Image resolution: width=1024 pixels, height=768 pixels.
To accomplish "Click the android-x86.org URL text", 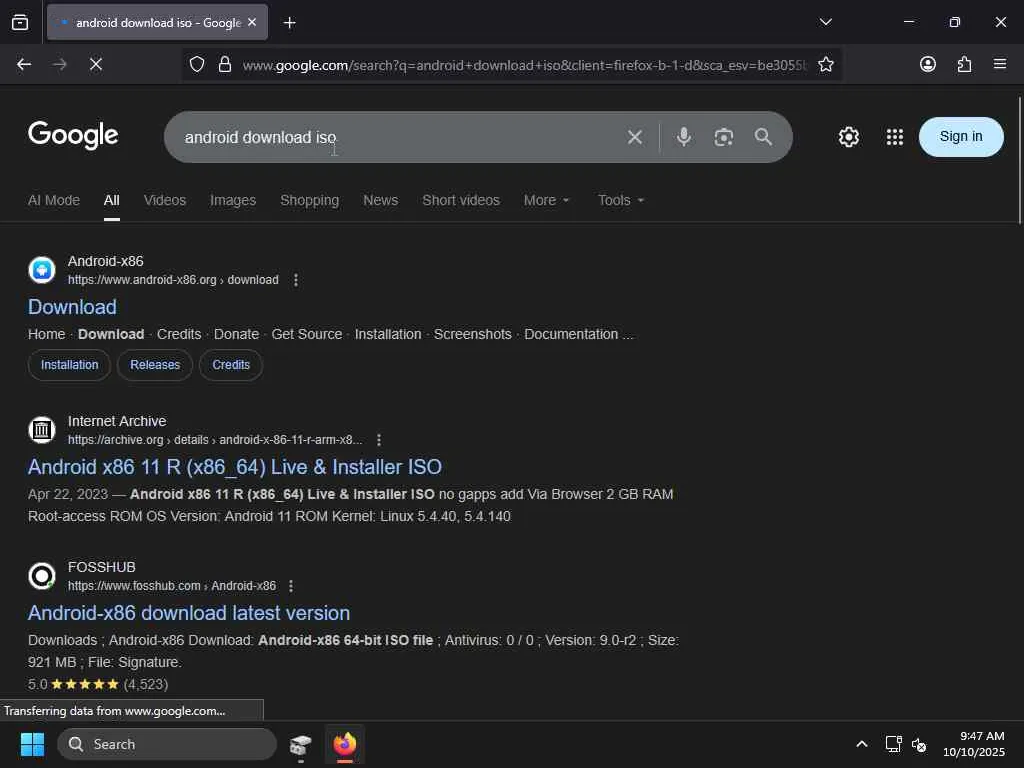I will click(x=173, y=280).
